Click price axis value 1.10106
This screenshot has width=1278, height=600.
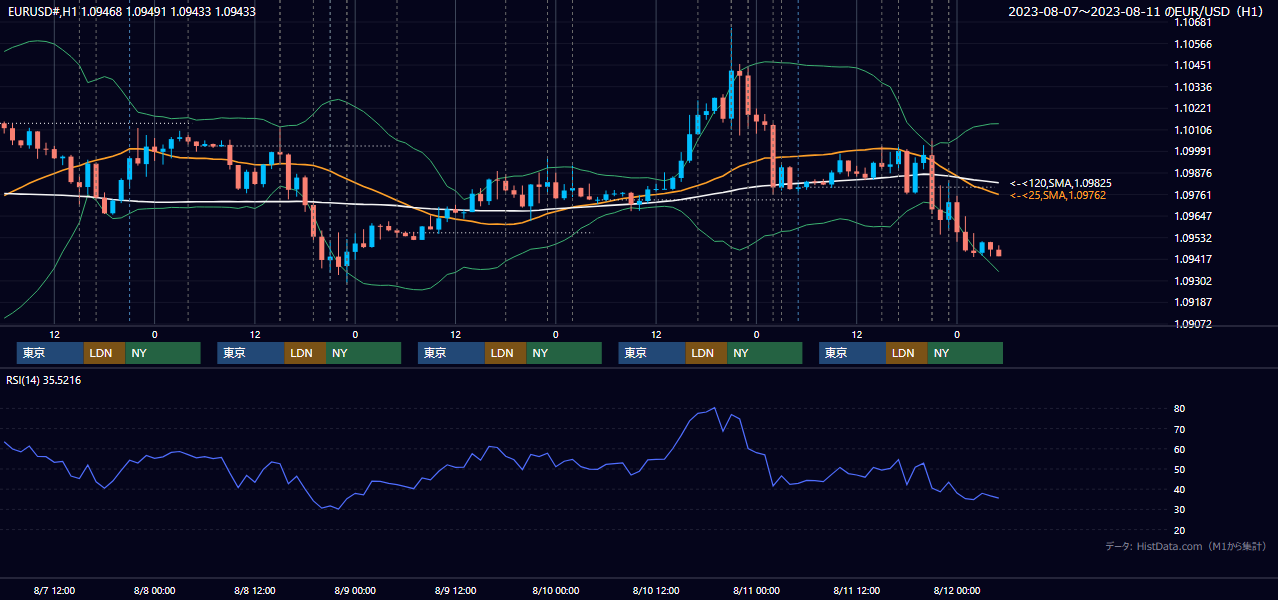pyautogui.click(x=1193, y=130)
